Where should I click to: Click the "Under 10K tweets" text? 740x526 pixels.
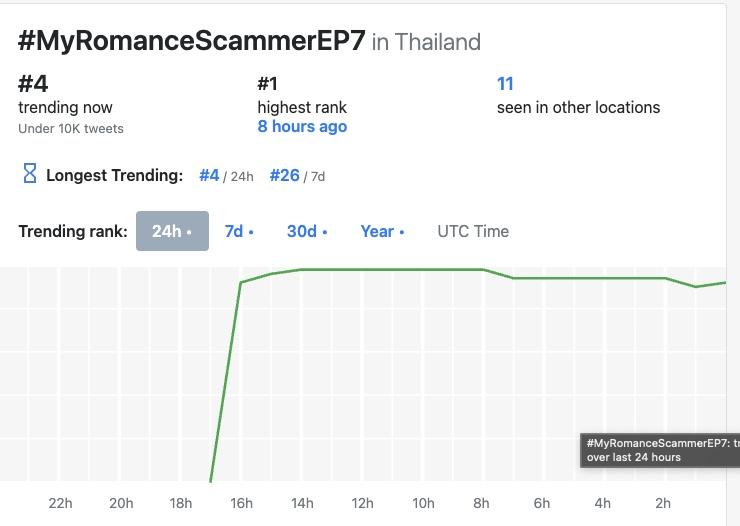point(71,128)
